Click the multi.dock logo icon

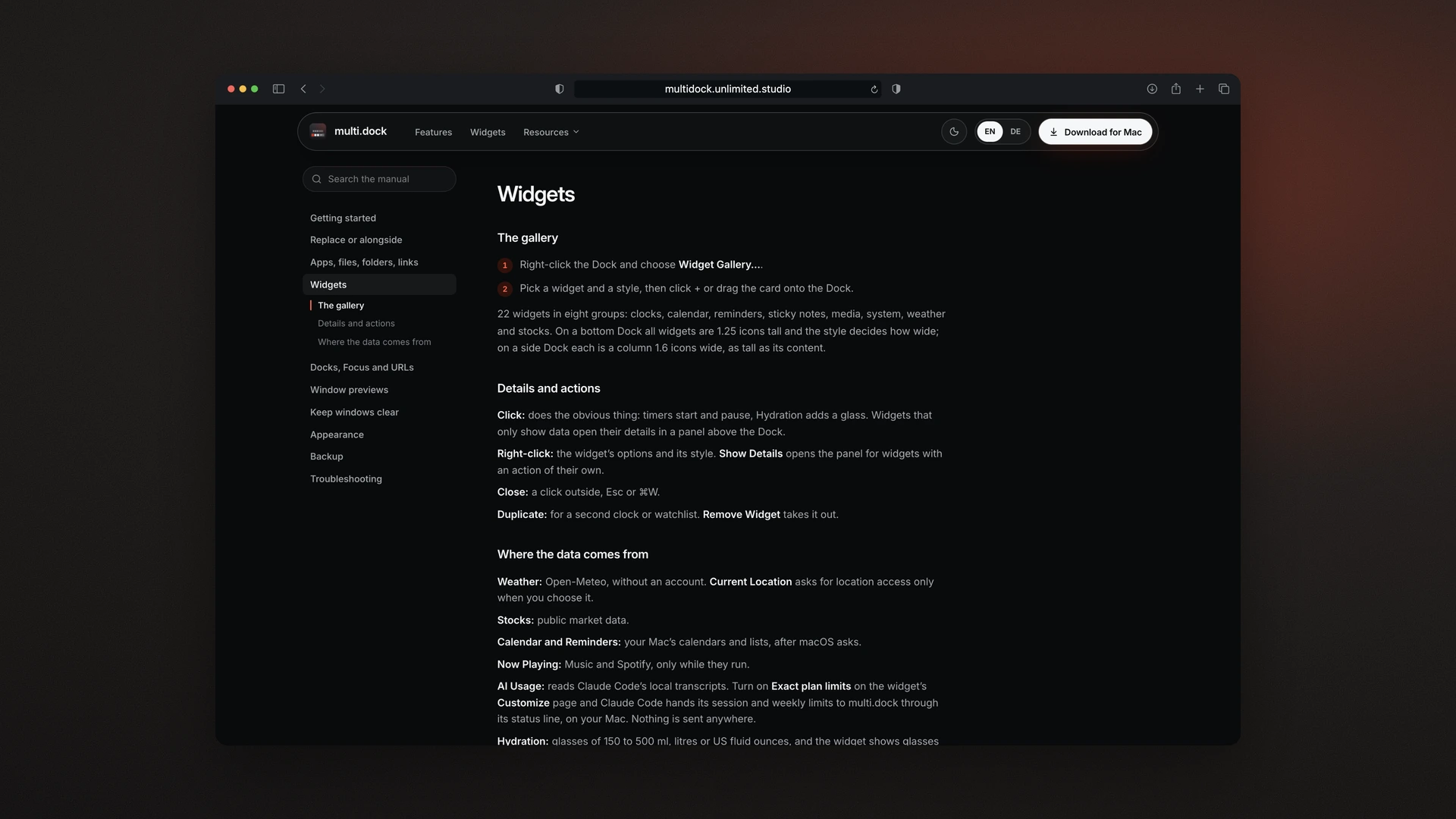pyautogui.click(x=318, y=131)
